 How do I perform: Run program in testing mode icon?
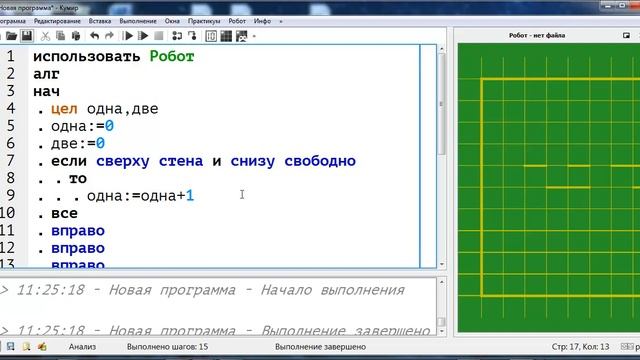coord(143,36)
